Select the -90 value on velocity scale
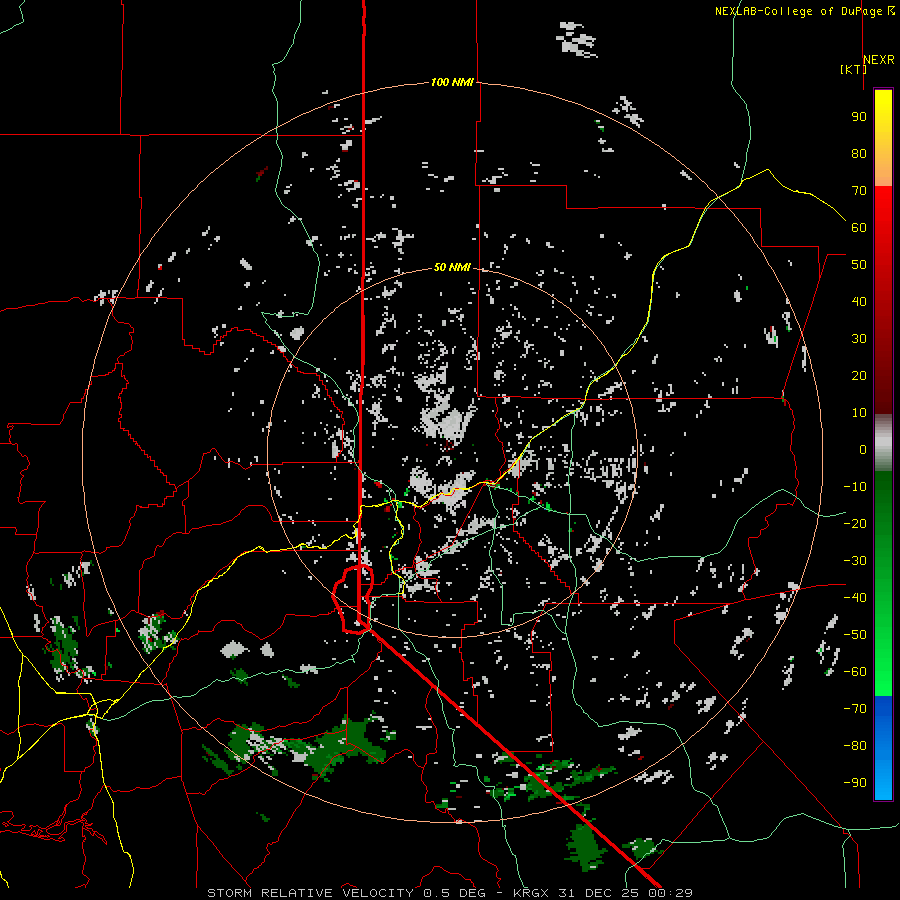Image resolution: width=900 pixels, height=900 pixels. tap(855, 782)
